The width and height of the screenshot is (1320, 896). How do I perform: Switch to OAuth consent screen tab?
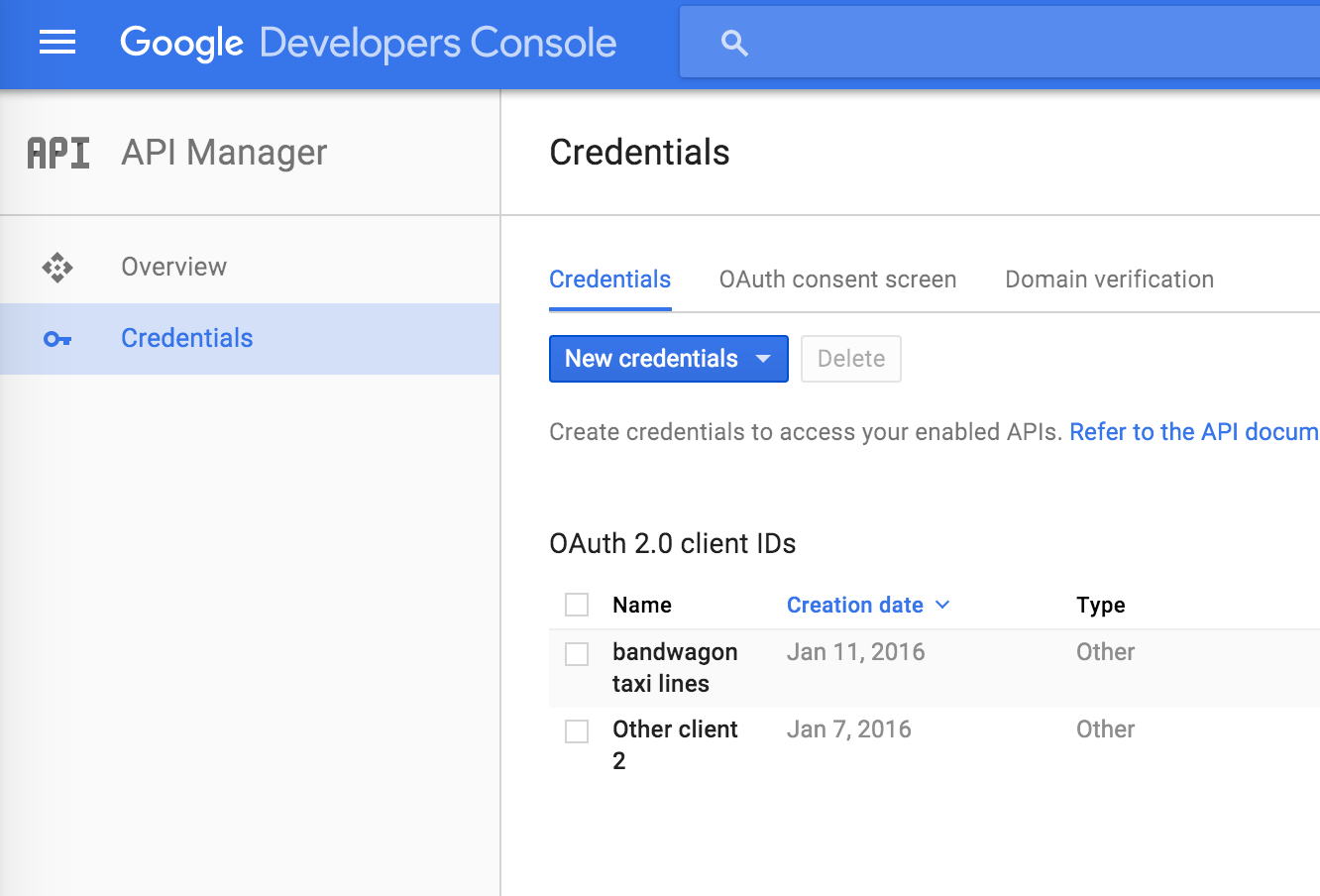(x=838, y=280)
